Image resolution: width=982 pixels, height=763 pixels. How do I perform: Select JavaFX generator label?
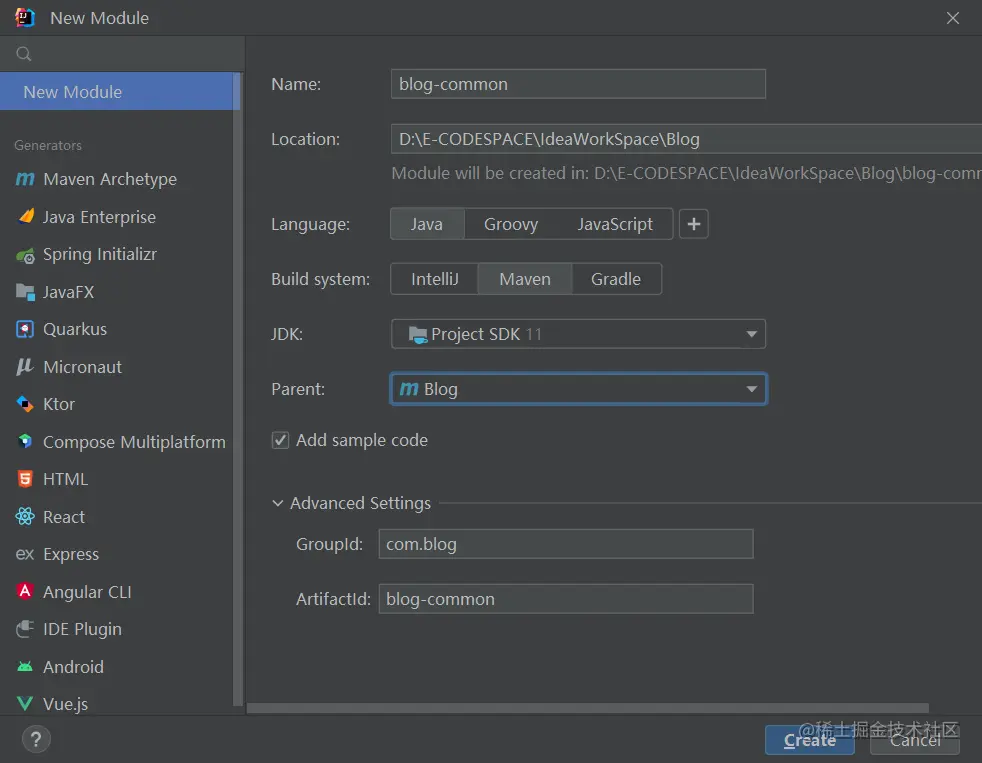[68, 292]
